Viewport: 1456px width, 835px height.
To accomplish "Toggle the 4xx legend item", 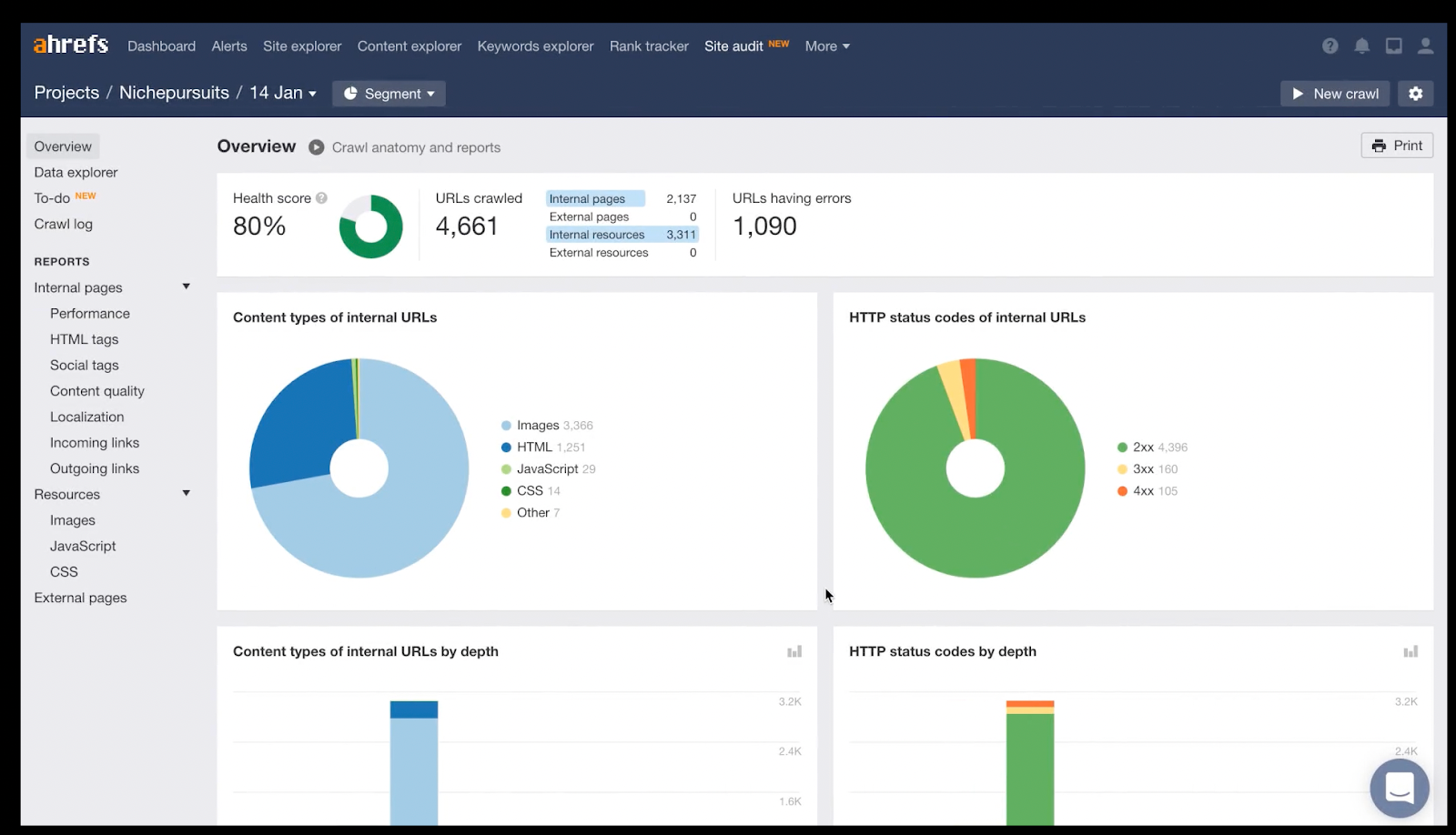I will (1143, 491).
